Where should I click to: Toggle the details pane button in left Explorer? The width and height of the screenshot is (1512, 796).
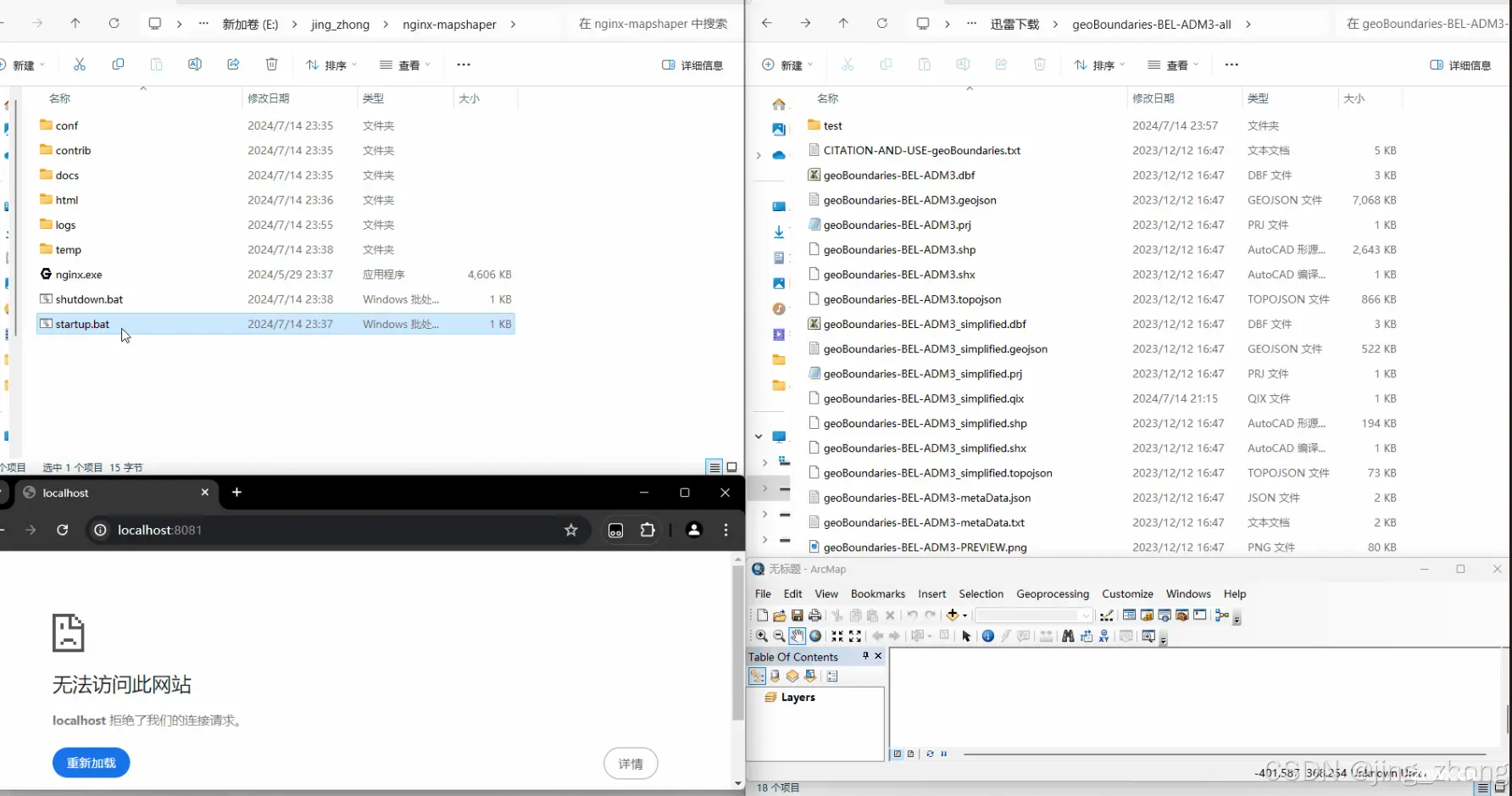[x=692, y=64]
